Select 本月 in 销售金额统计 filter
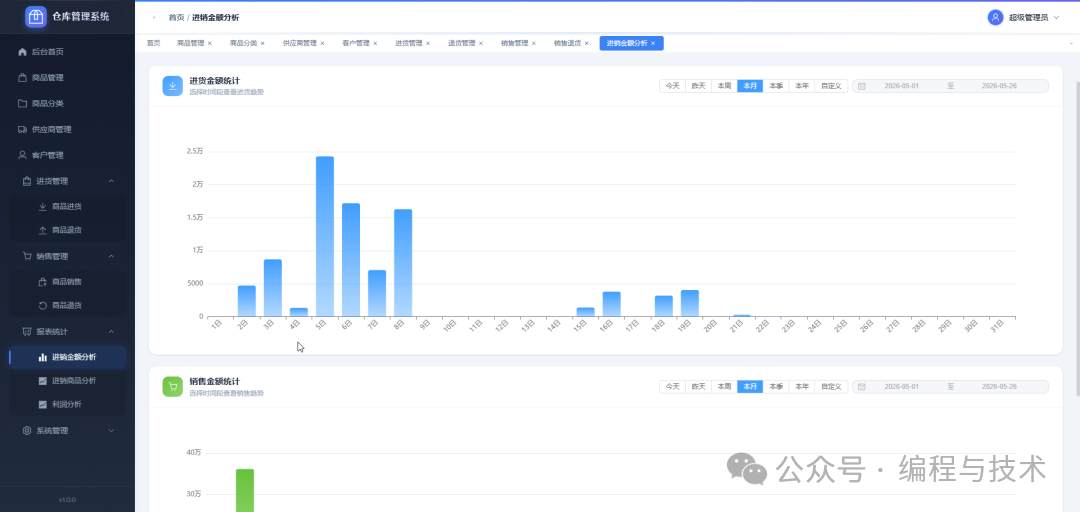This screenshot has width=1080, height=512. tap(750, 387)
